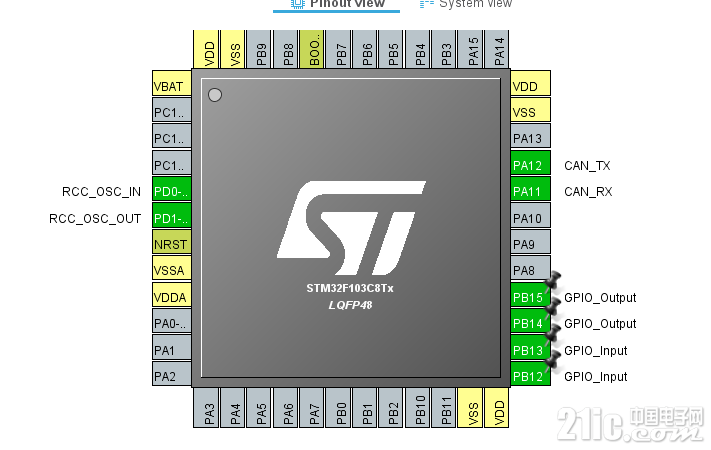Select the PA14 pin
Viewport: 711px width, 450px height.
pos(497,49)
